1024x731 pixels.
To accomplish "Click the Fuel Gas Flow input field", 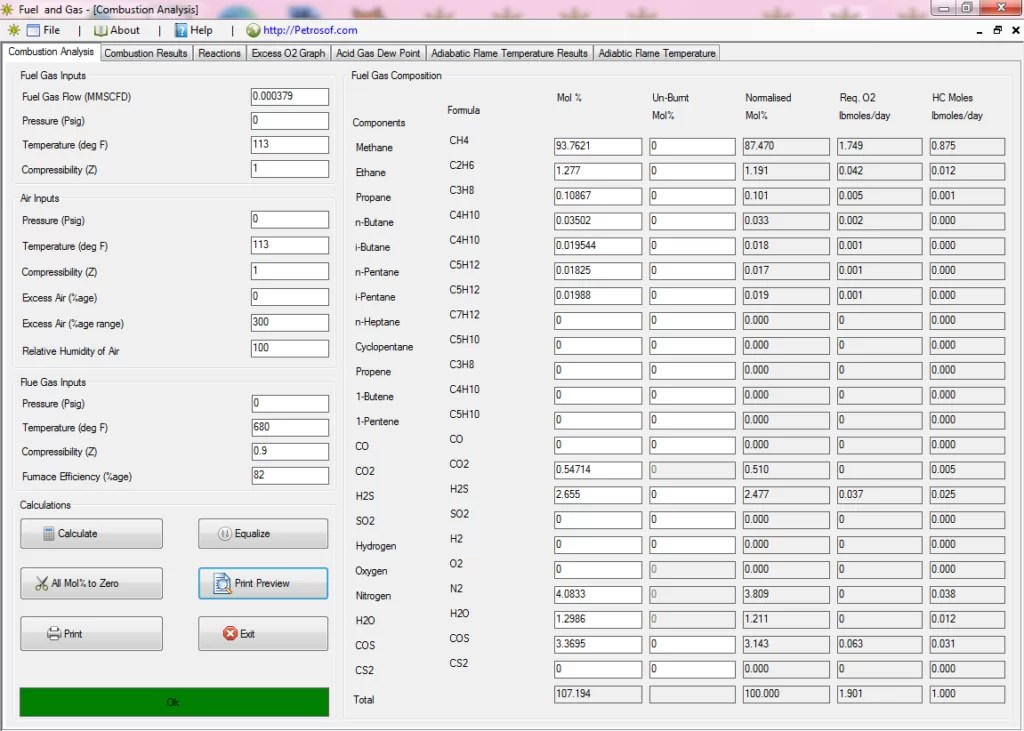I will pyautogui.click(x=289, y=96).
